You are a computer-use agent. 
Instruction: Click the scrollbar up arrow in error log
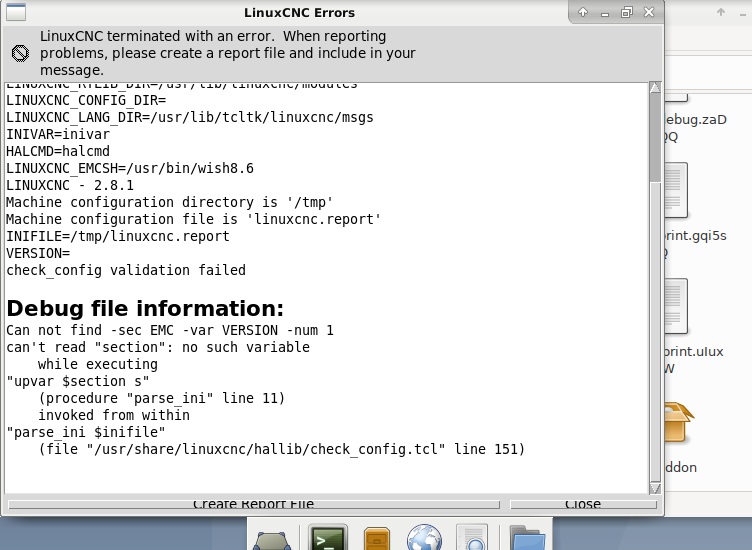coord(655,87)
